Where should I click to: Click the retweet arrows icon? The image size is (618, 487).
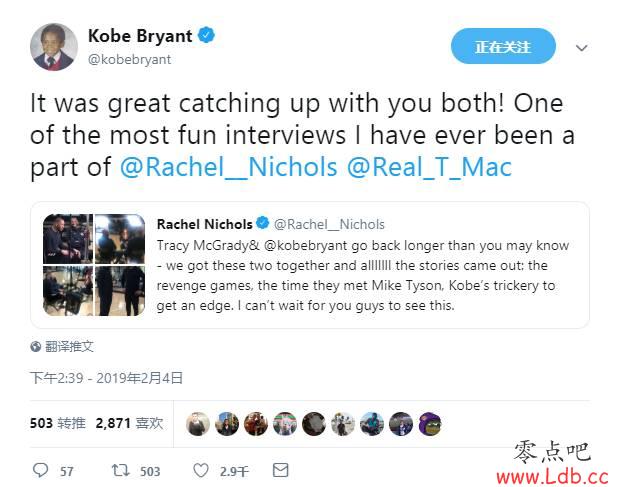(x=120, y=470)
